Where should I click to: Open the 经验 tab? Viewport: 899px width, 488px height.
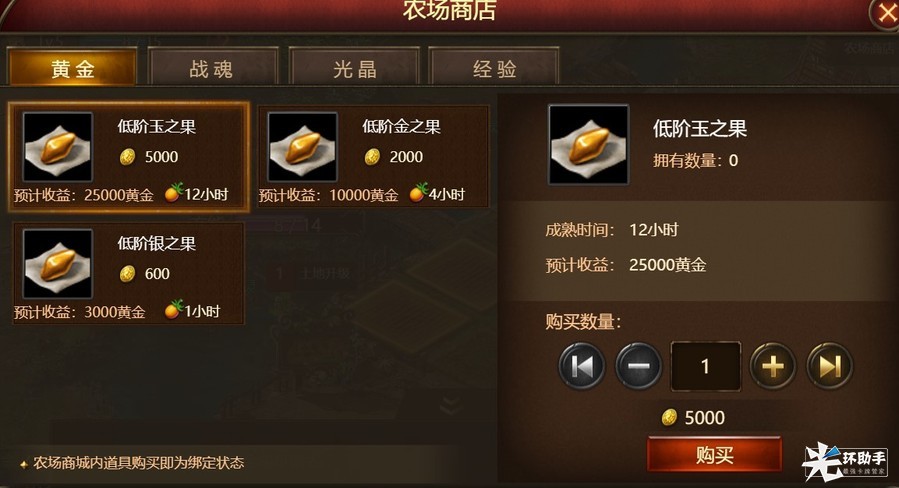(x=494, y=68)
